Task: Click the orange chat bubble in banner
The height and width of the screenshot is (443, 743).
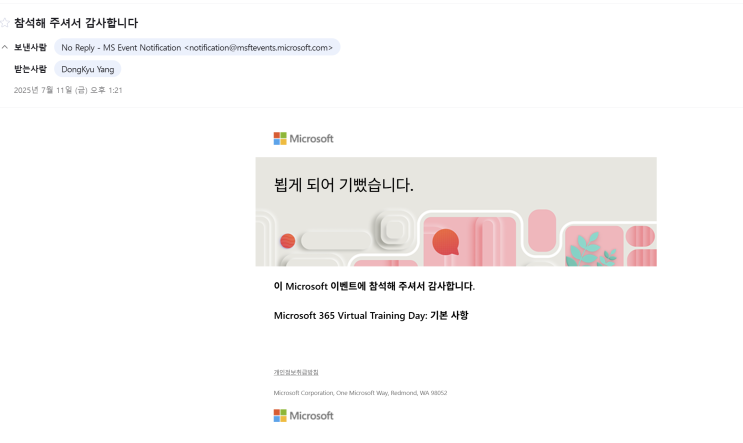Action: point(445,242)
